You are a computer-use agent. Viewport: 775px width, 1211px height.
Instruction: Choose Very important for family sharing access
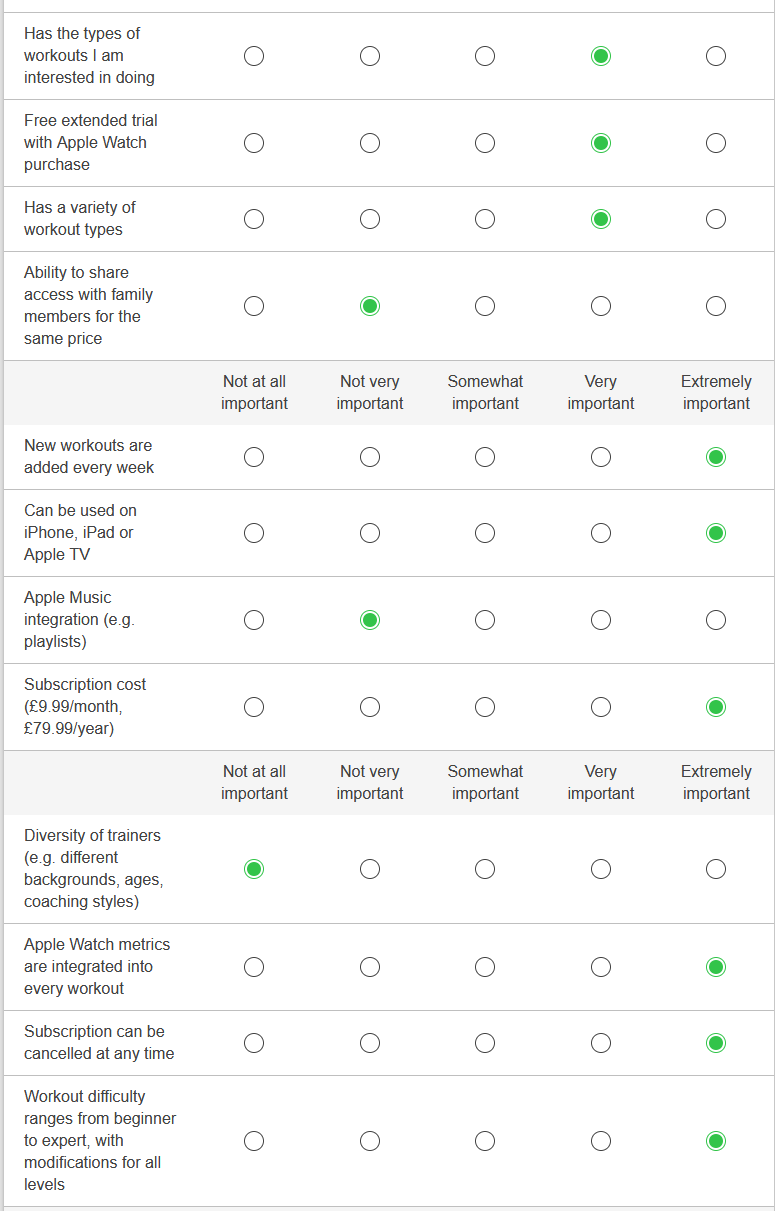(601, 306)
